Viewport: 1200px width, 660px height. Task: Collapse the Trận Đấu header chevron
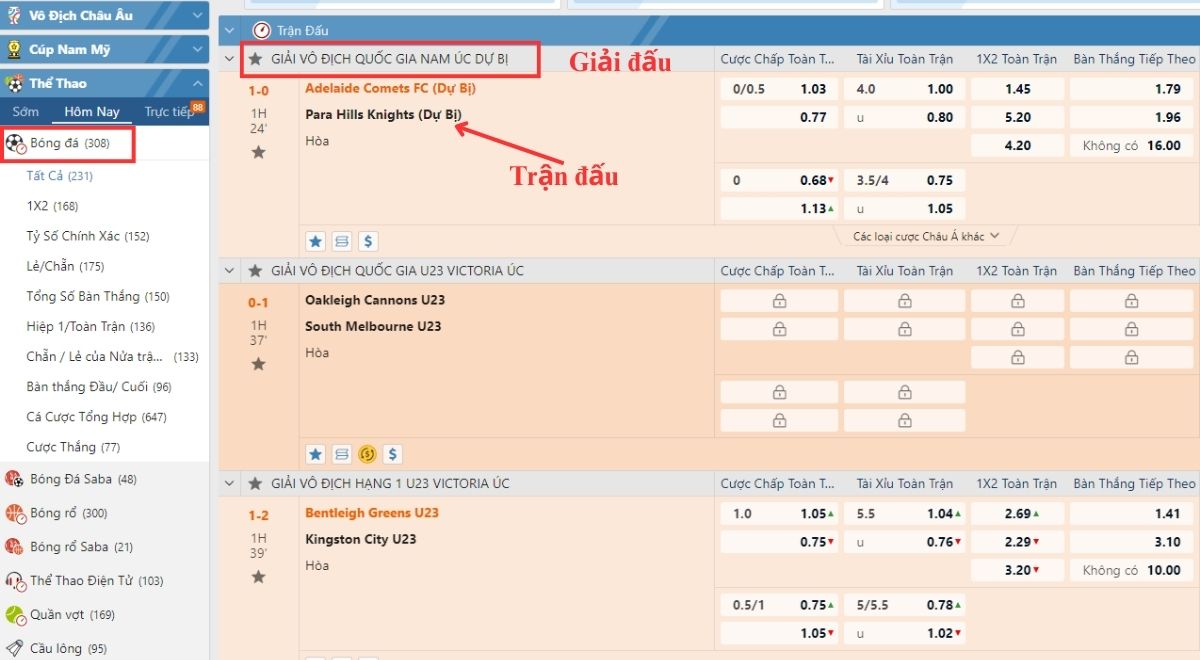(x=231, y=31)
